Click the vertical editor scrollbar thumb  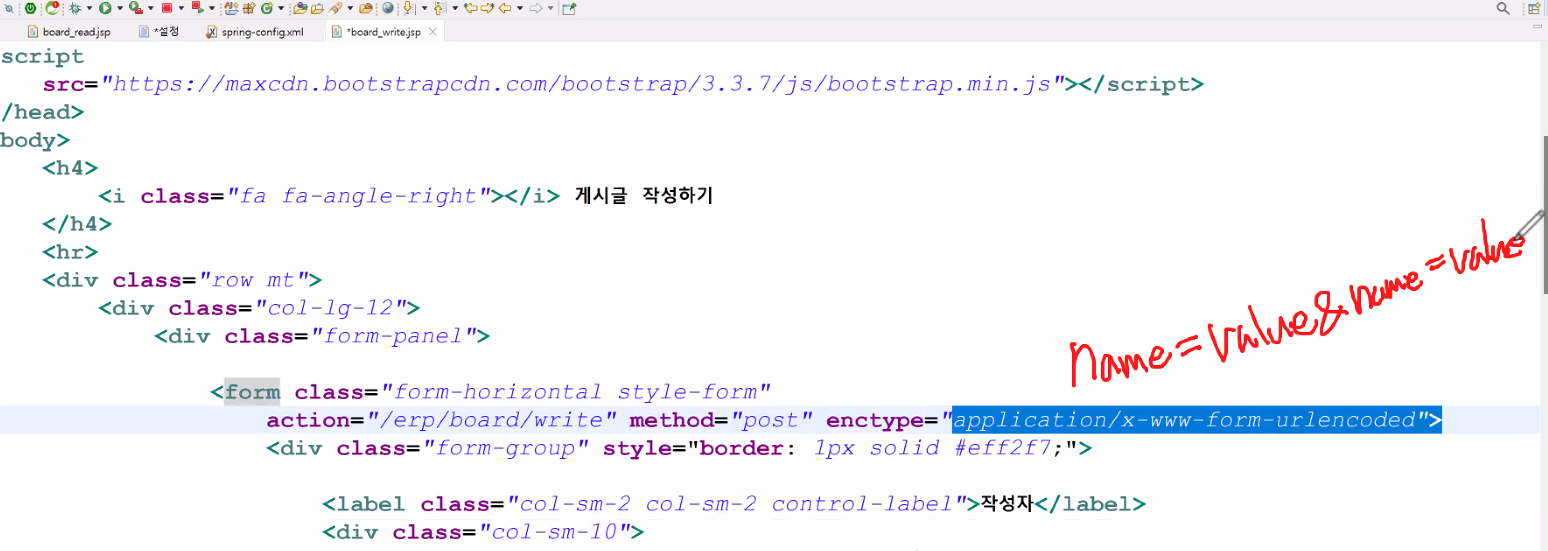[x=1544, y=214]
